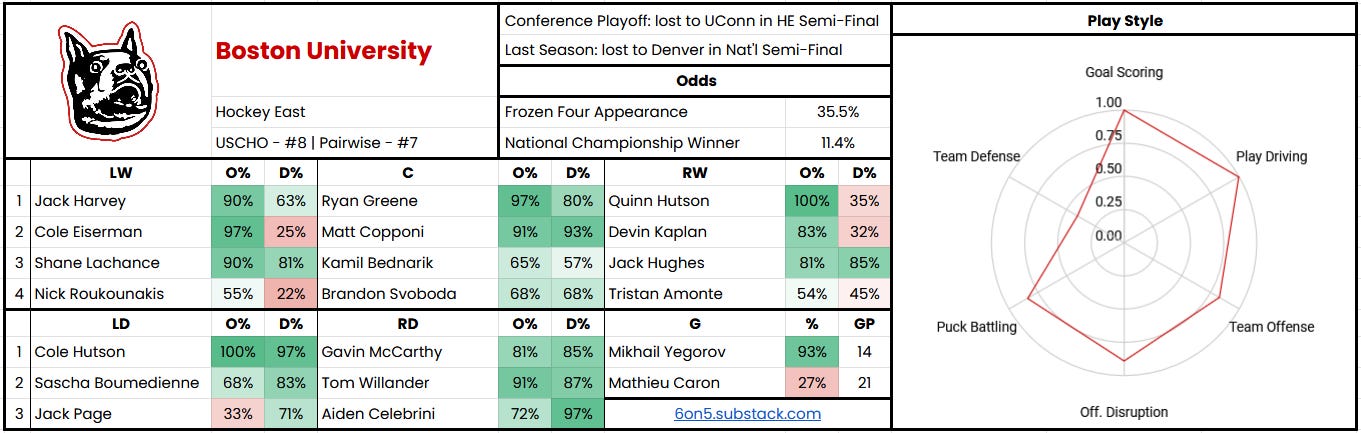1361x433 pixels.
Task: Select the Hockey East conference cell
Action: 354,112
